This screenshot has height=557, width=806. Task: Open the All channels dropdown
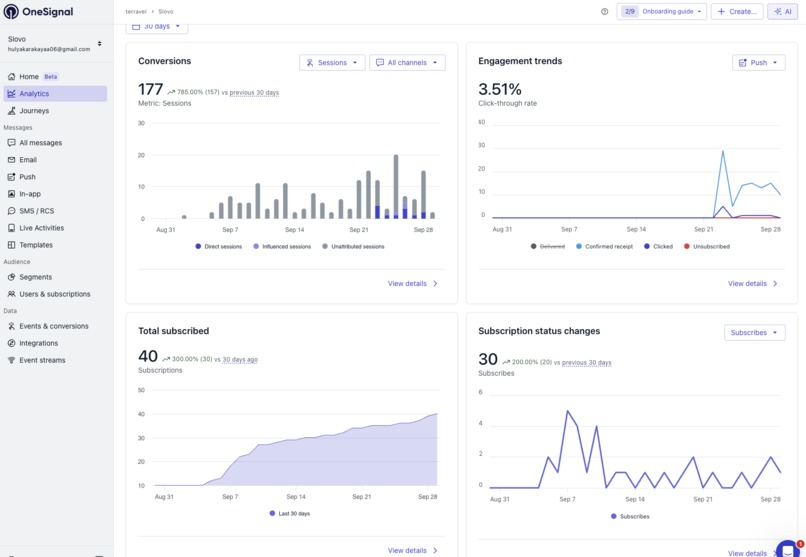[407, 63]
